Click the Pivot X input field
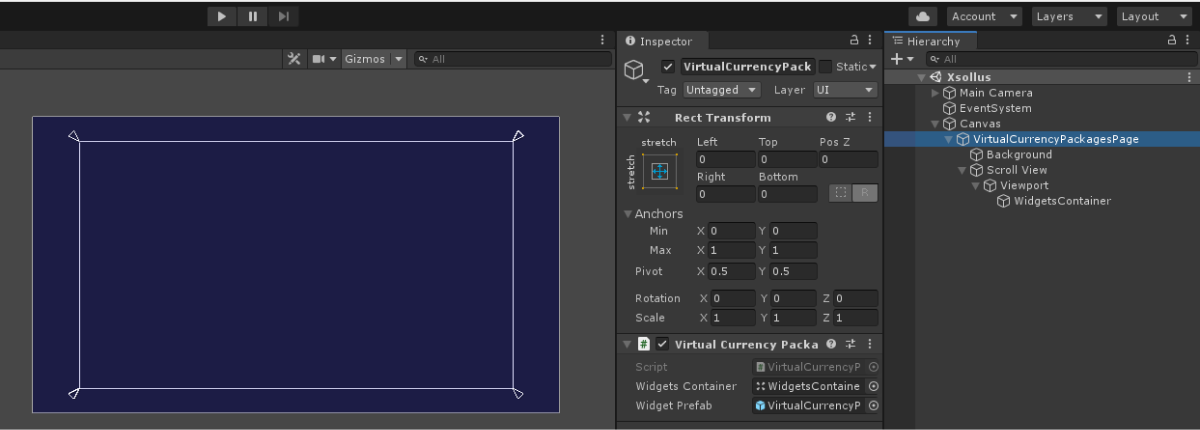The width and height of the screenshot is (1200, 430). 732,271
